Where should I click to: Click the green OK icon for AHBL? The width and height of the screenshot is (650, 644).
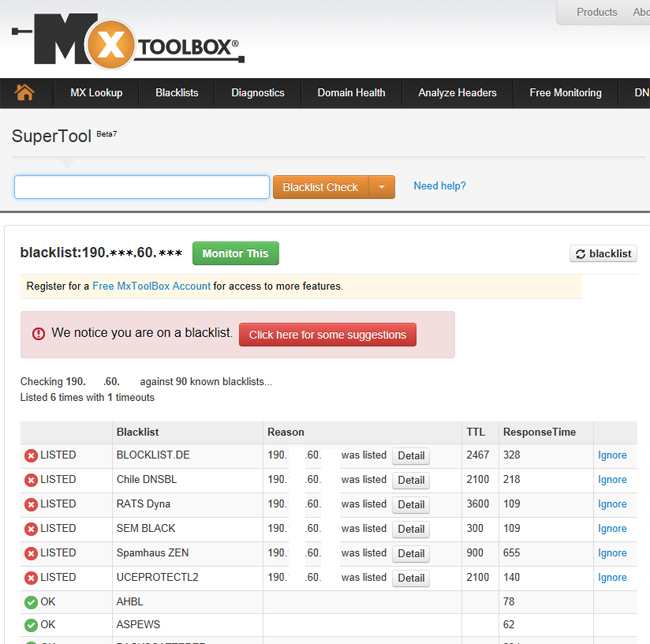point(31,602)
